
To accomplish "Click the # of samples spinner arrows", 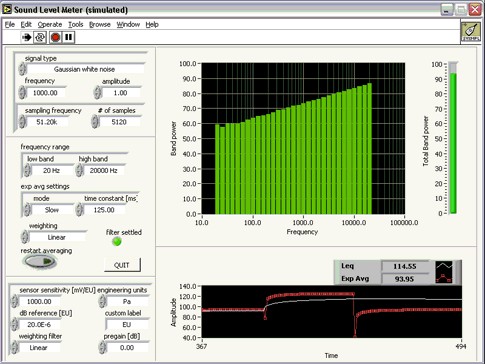I will click(95, 122).
